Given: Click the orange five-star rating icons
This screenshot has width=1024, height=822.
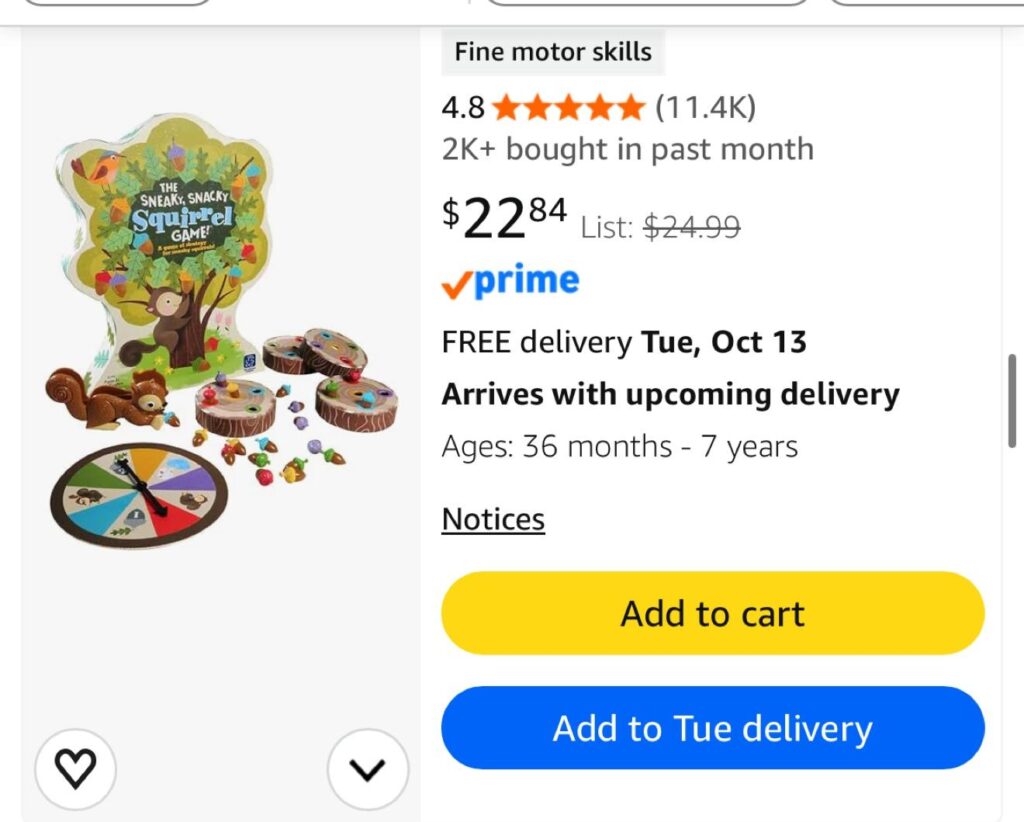Looking at the screenshot, I should coord(568,108).
